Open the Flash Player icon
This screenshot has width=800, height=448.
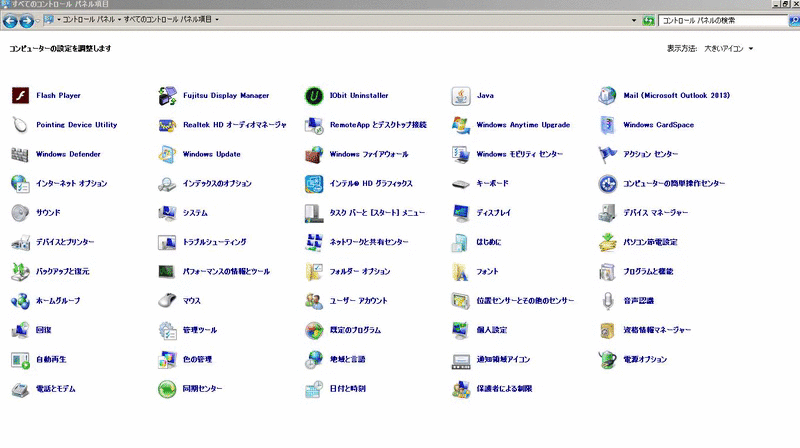click(20, 95)
